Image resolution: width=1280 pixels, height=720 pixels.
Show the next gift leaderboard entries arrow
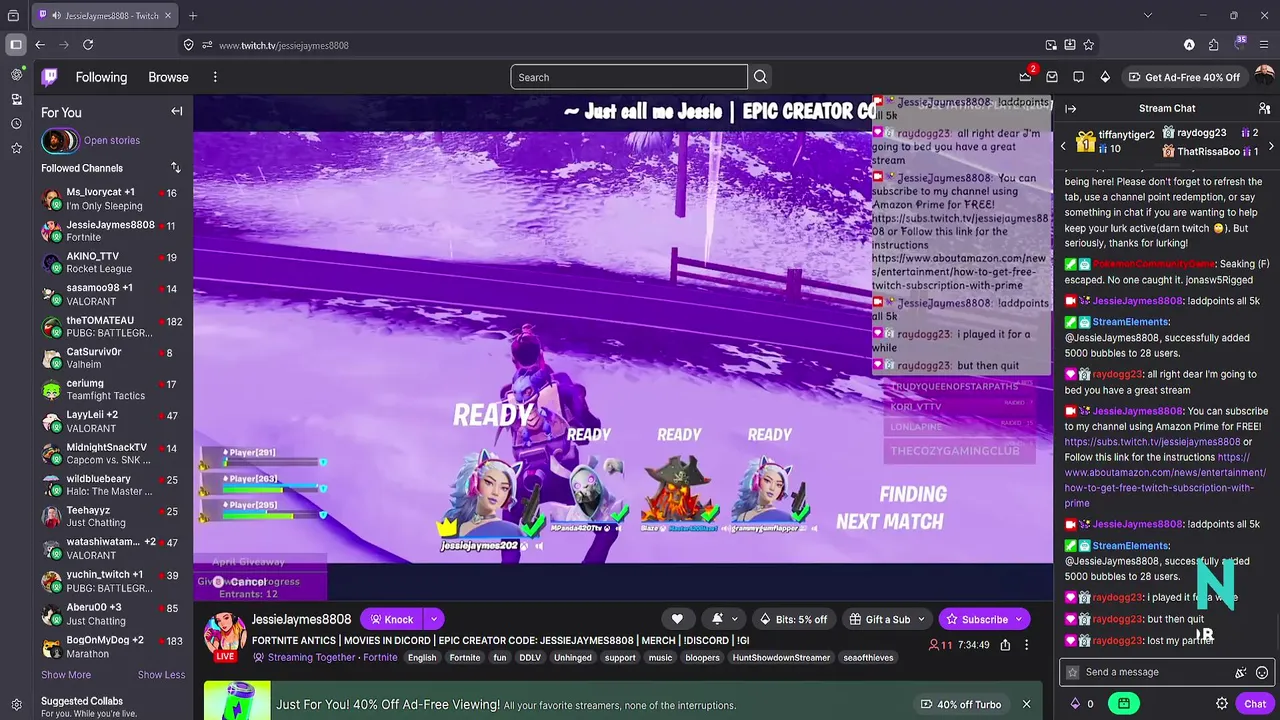(1271, 147)
